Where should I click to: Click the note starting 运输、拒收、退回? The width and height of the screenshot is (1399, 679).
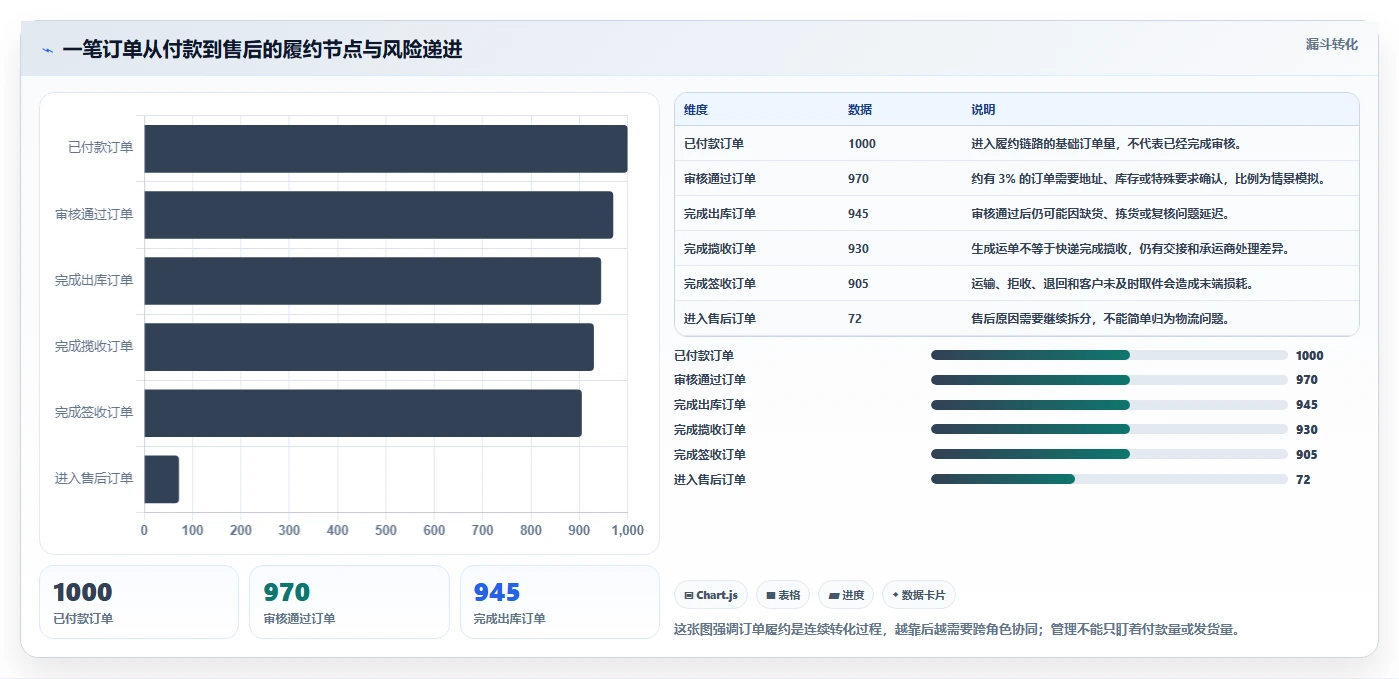(1113, 284)
